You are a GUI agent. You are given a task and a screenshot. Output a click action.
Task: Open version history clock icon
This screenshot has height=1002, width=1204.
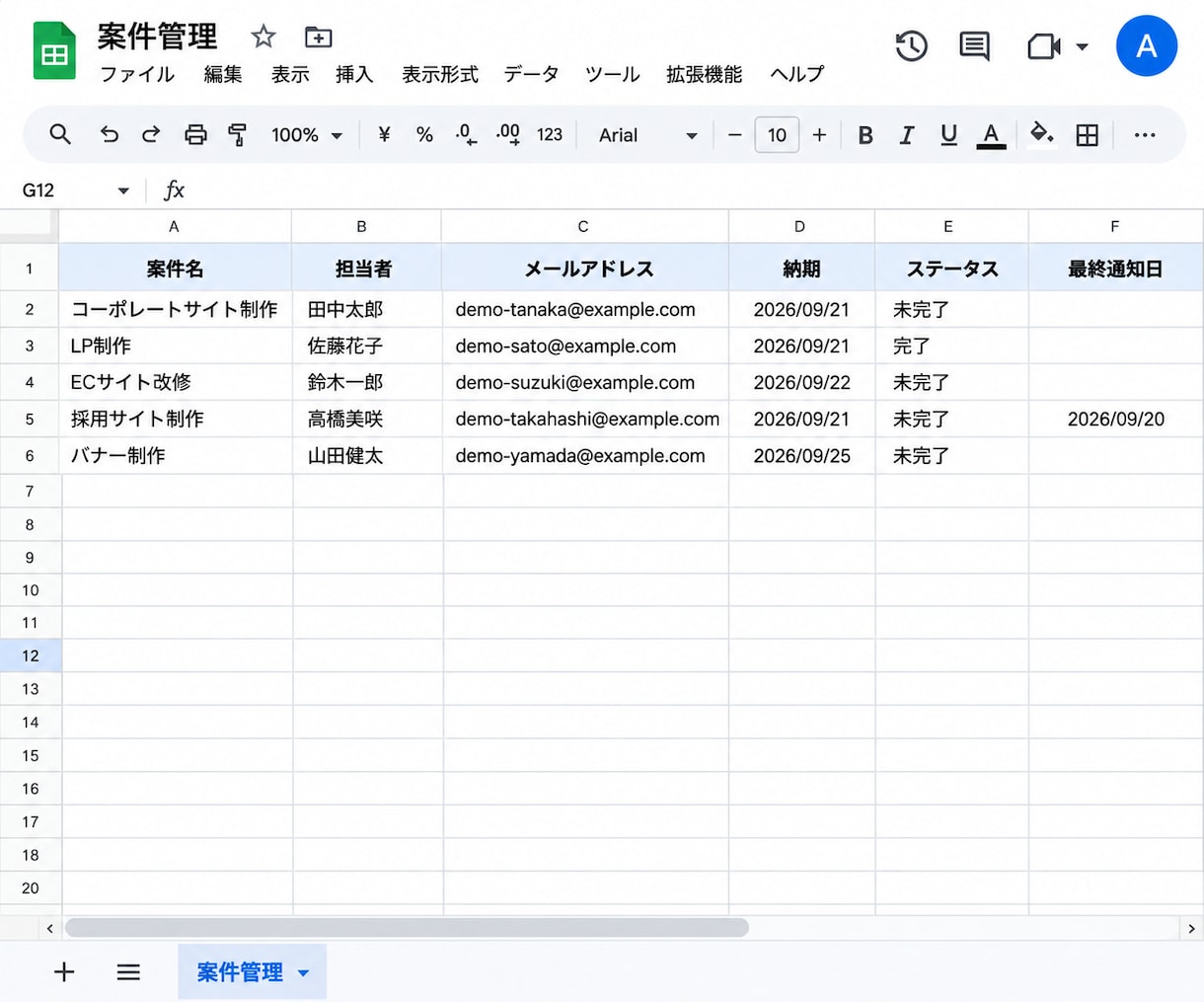click(911, 46)
